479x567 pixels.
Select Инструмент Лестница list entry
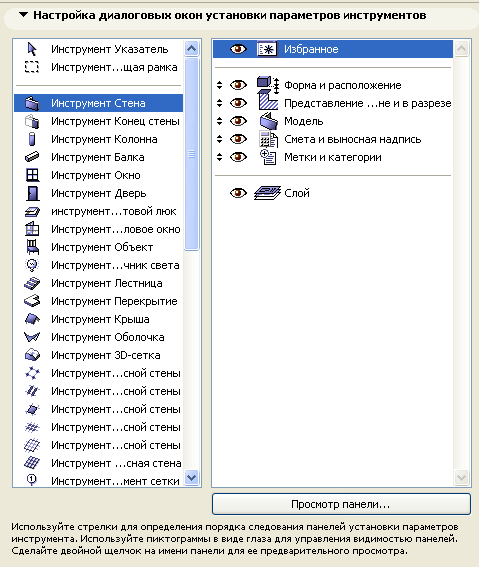[x=99, y=283]
